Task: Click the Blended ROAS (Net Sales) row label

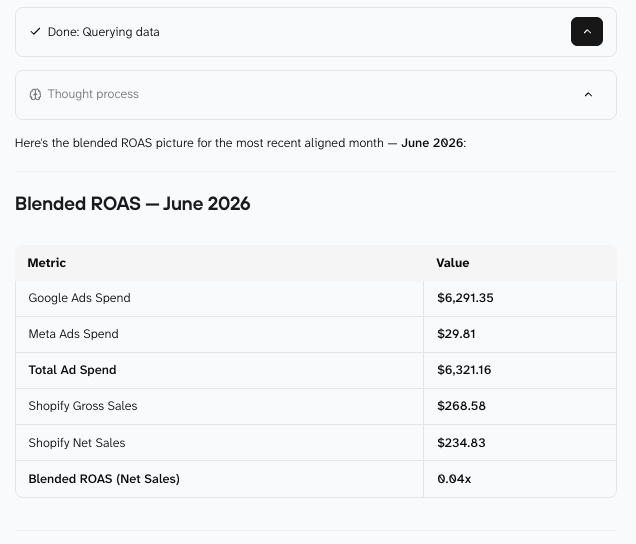Action: (104, 479)
